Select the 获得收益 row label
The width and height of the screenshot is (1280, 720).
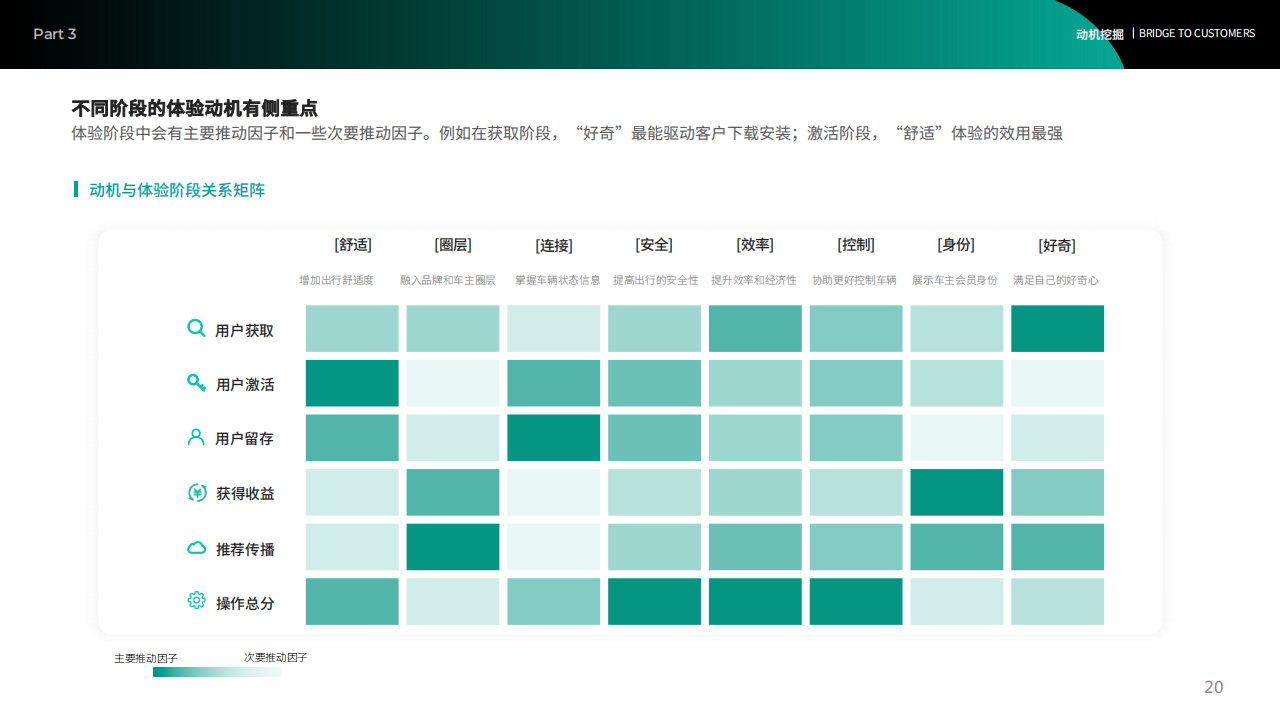[245, 494]
